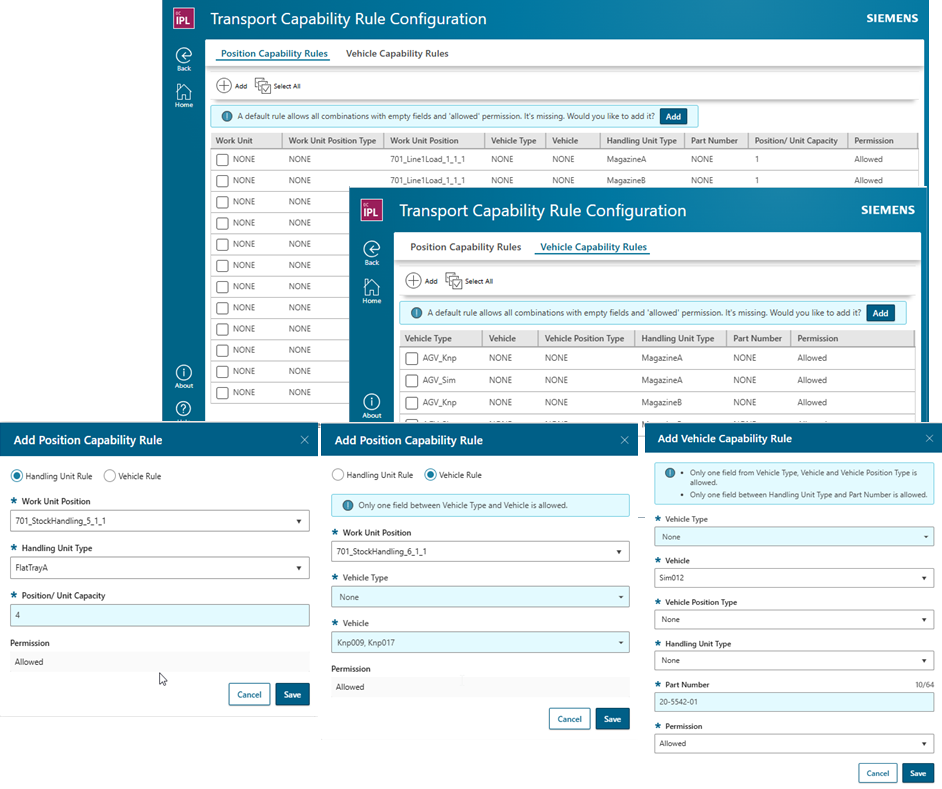Open the Handling Unit Type dropdown showing FlatTrayA
Viewport: 942px width, 789px height.
point(159,568)
